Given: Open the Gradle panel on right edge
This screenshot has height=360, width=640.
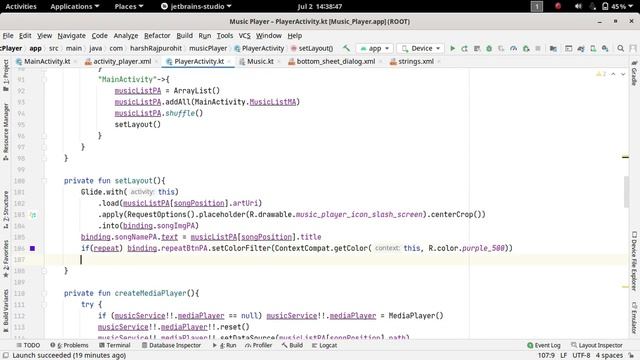Looking at the screenshot, I should tap(634, 73).
